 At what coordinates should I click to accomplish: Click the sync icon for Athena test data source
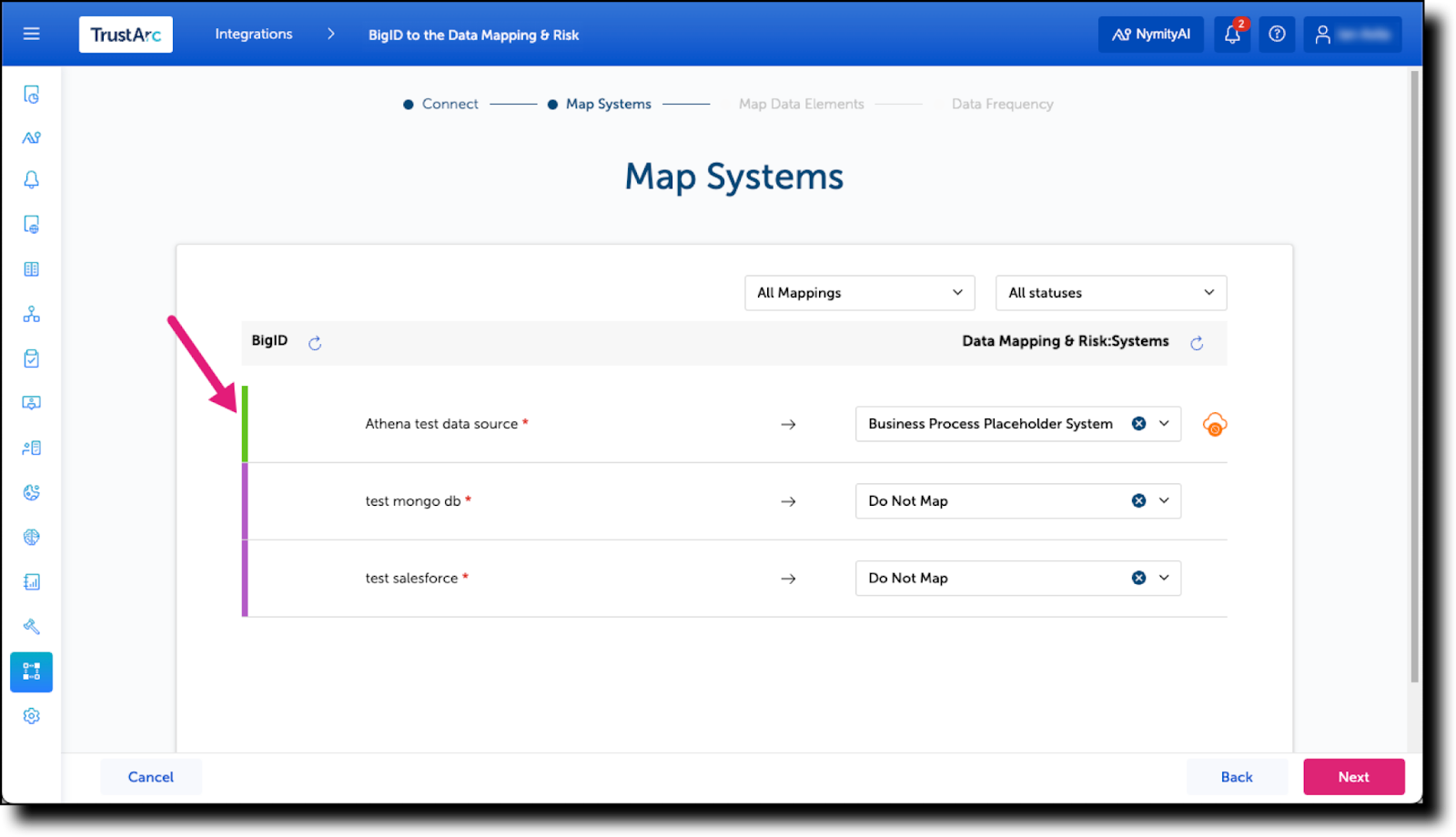(1214, 423)
